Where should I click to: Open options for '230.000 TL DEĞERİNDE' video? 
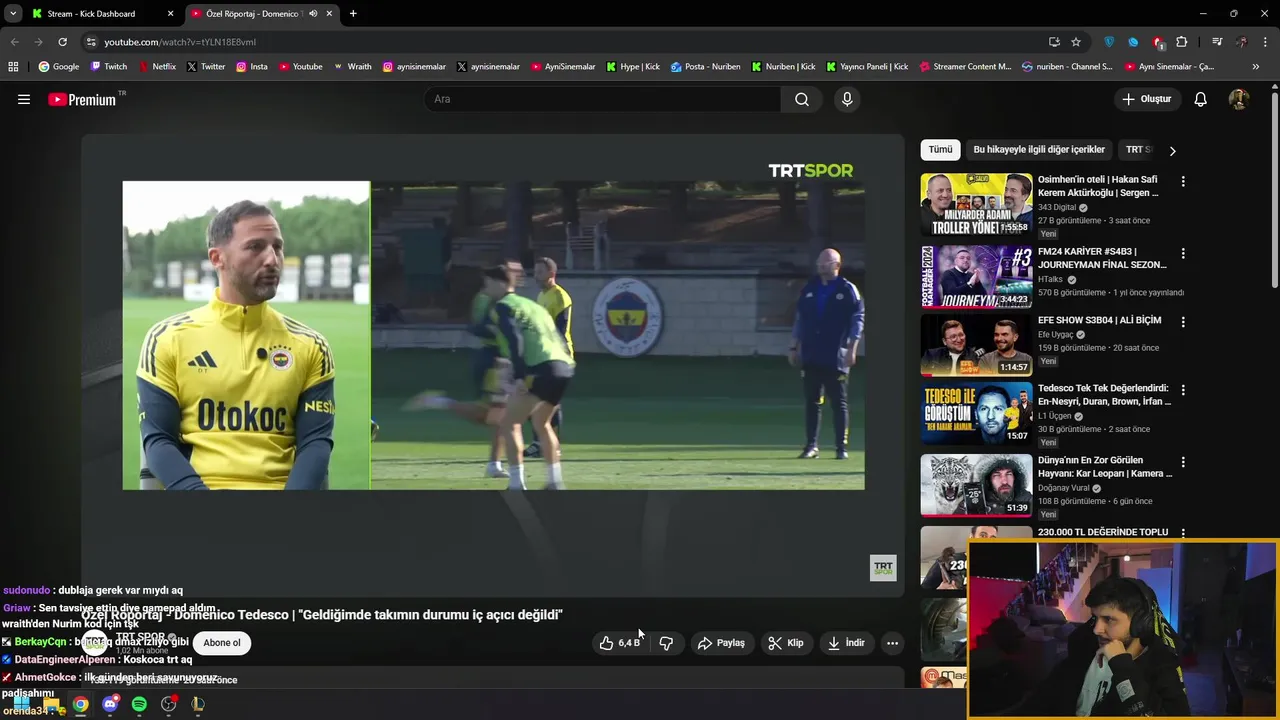pyautogui.click(x=1183, y=534)
